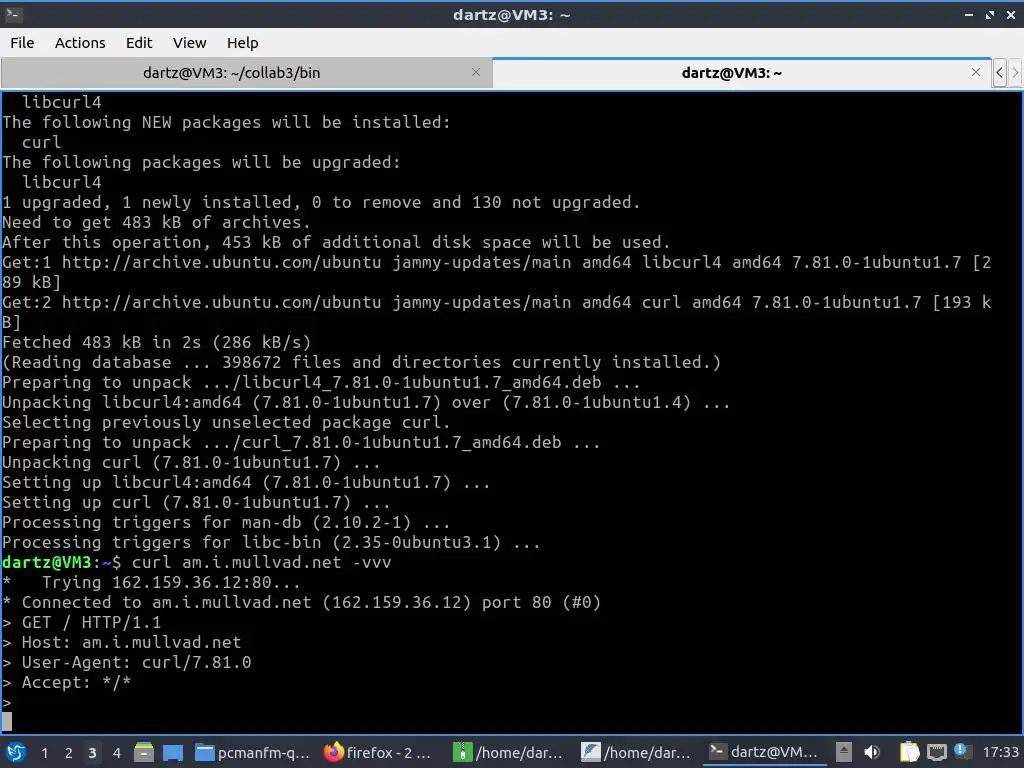Image resolution: width=1024 pixels, height=768 pixels.
Task: Open the text editor /home/dar... taskbar entry
Action: click(637, 752)
